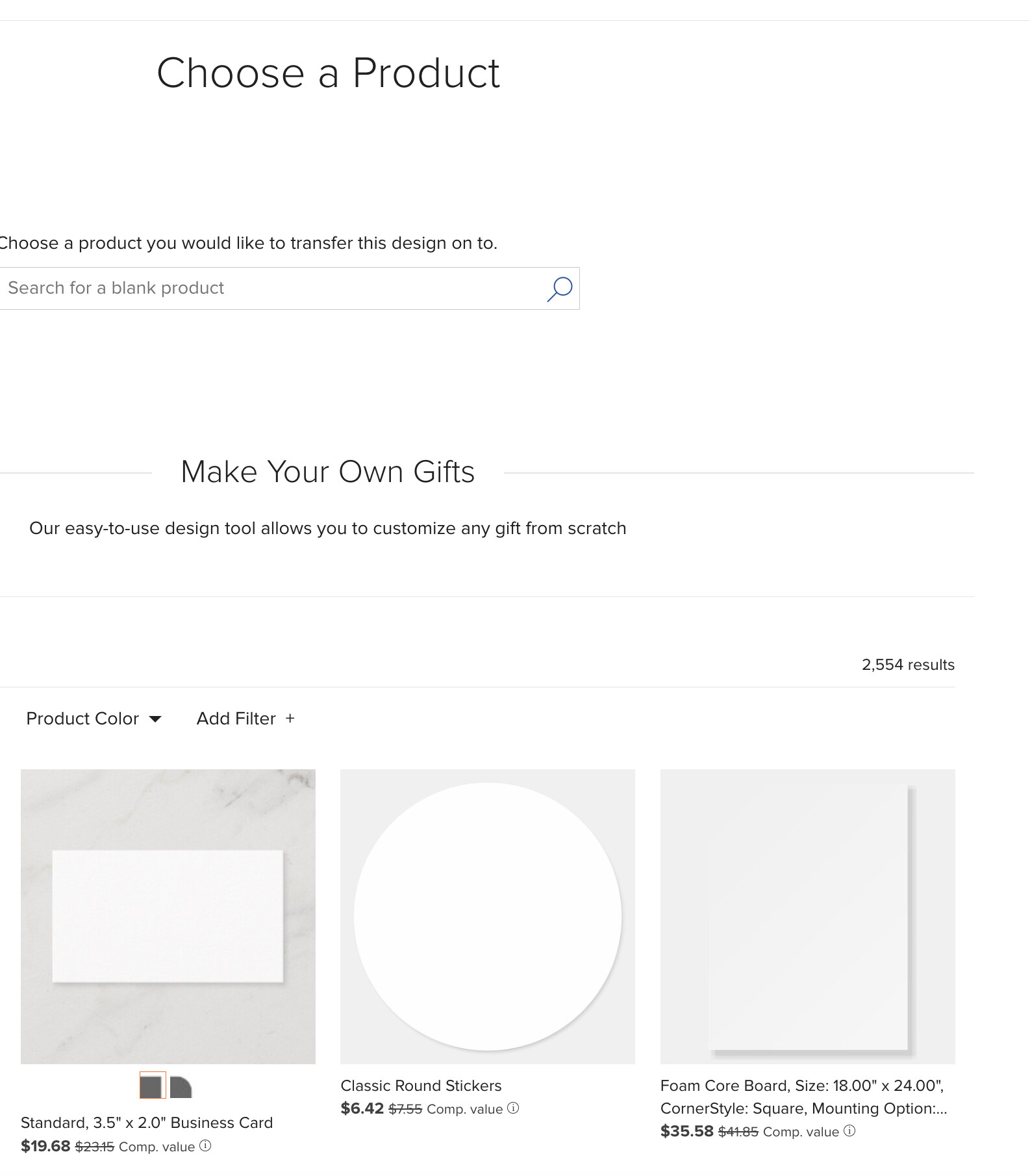Click the $35.58 Foam Core Board price

687,1131
